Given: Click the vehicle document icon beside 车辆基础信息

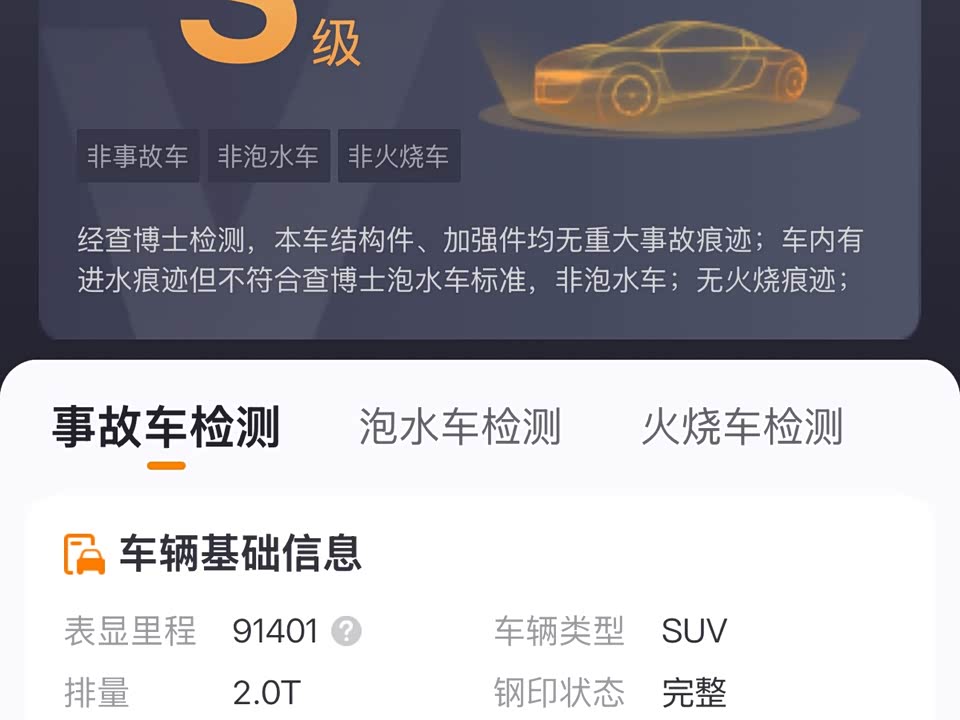Looking at the screenshot, I should (x=84, y=554).
